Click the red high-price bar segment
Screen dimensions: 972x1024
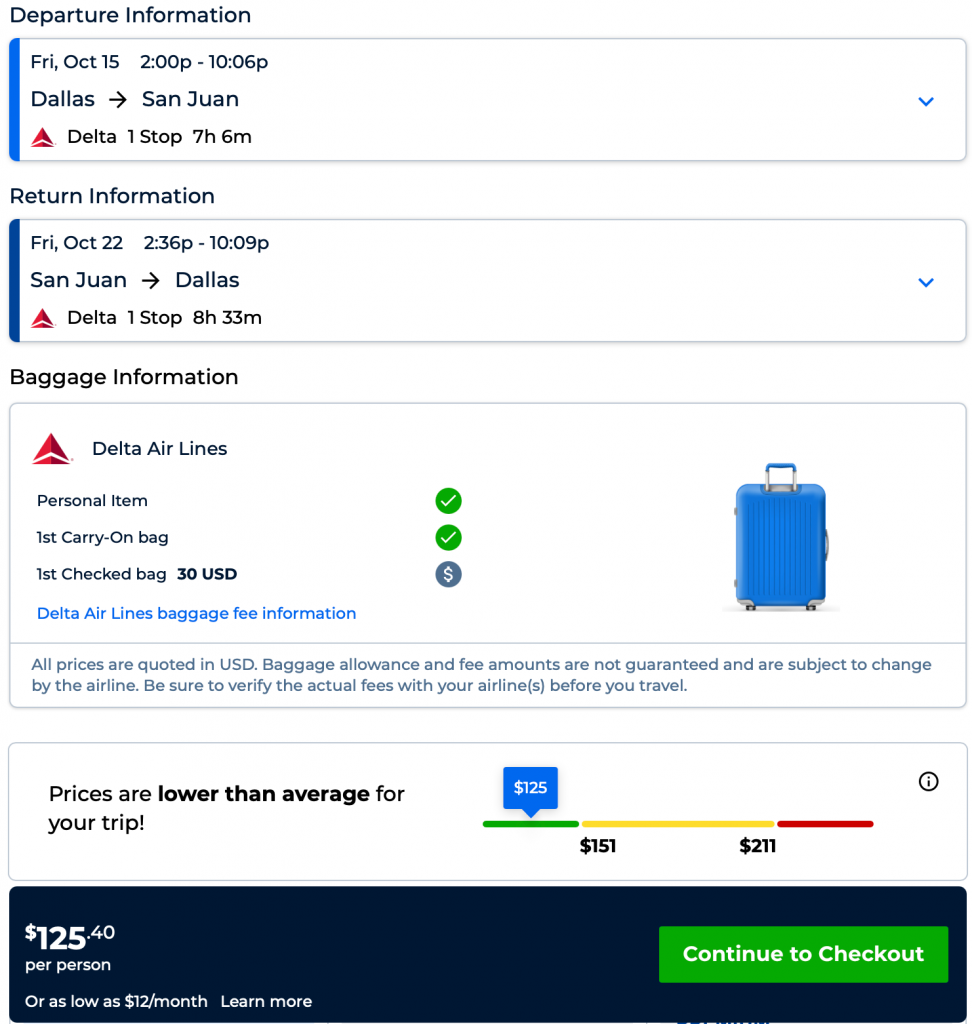[825, 824]
